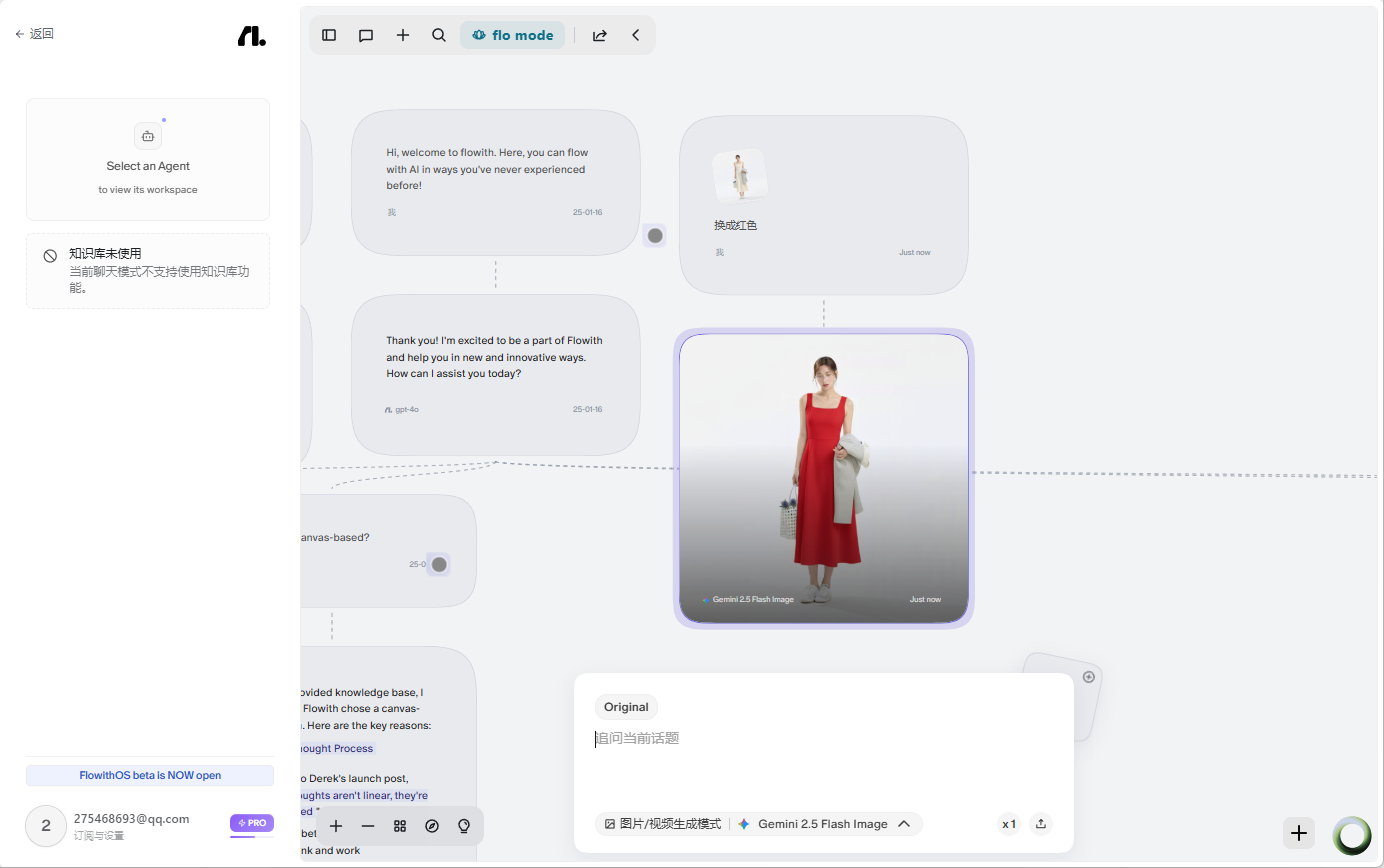The height and width of the screenshot is (868, 1384).
Task: Click the search magnifier in top toolbar
Action: (439, 35)
